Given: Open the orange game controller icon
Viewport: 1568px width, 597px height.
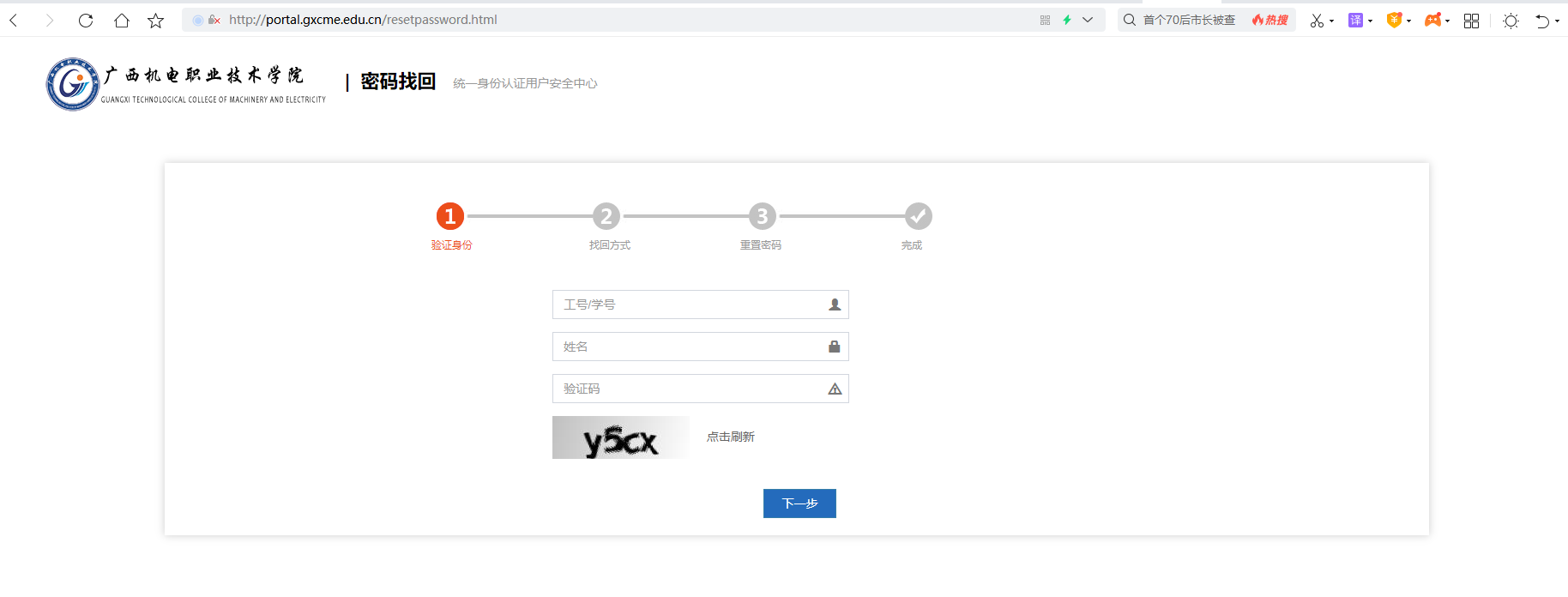Looking at the screenshot, I should (x=1432, y=21).
